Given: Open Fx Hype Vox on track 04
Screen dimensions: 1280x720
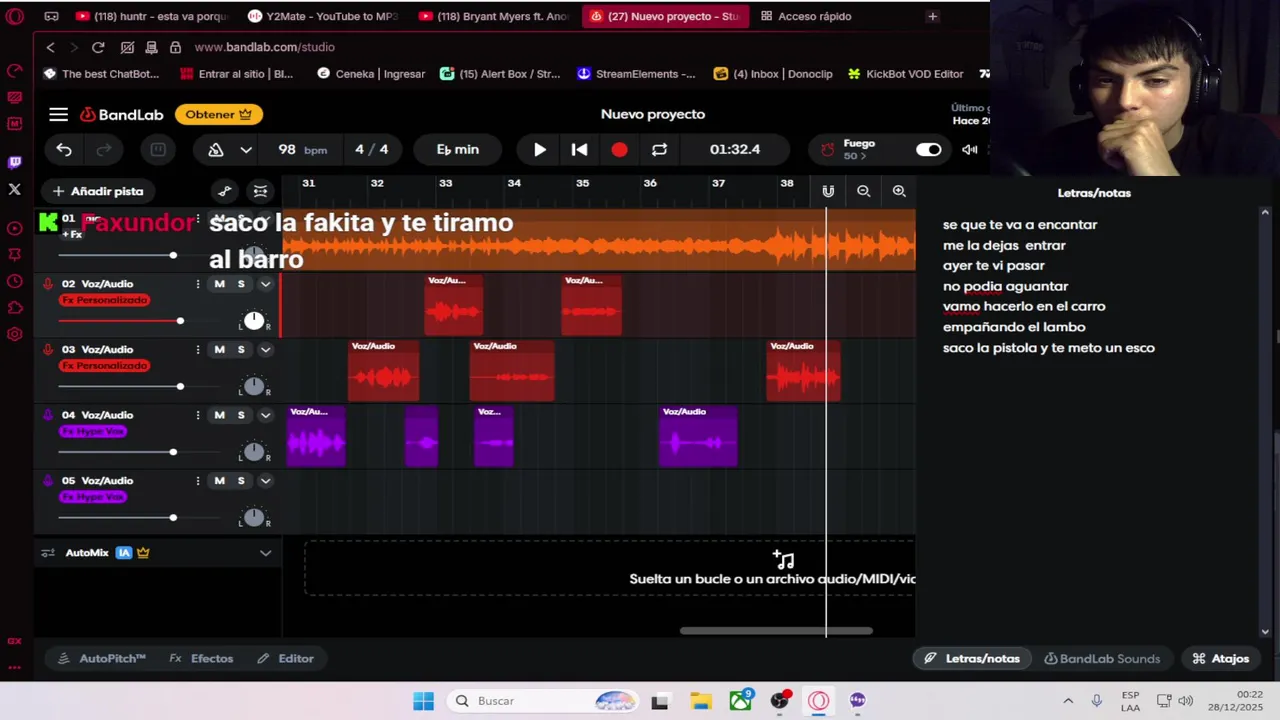Looking at the screenshot, I should coord(93,431).
